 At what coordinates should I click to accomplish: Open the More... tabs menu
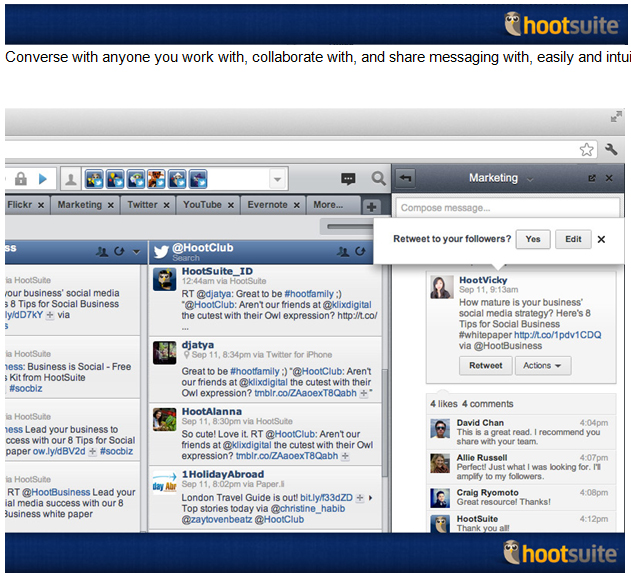tap(328, 205)
